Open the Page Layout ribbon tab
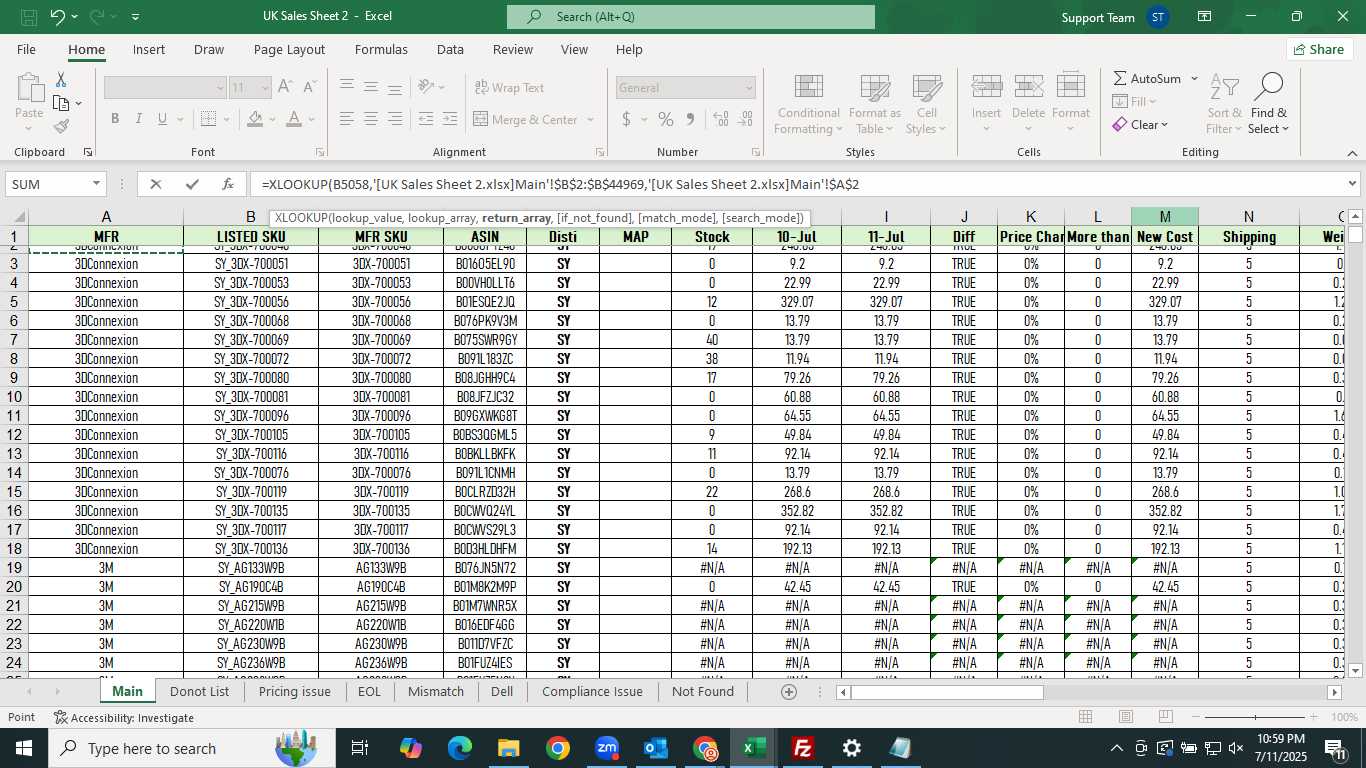The image size is (1366, 768). click(x=289, y=49)
